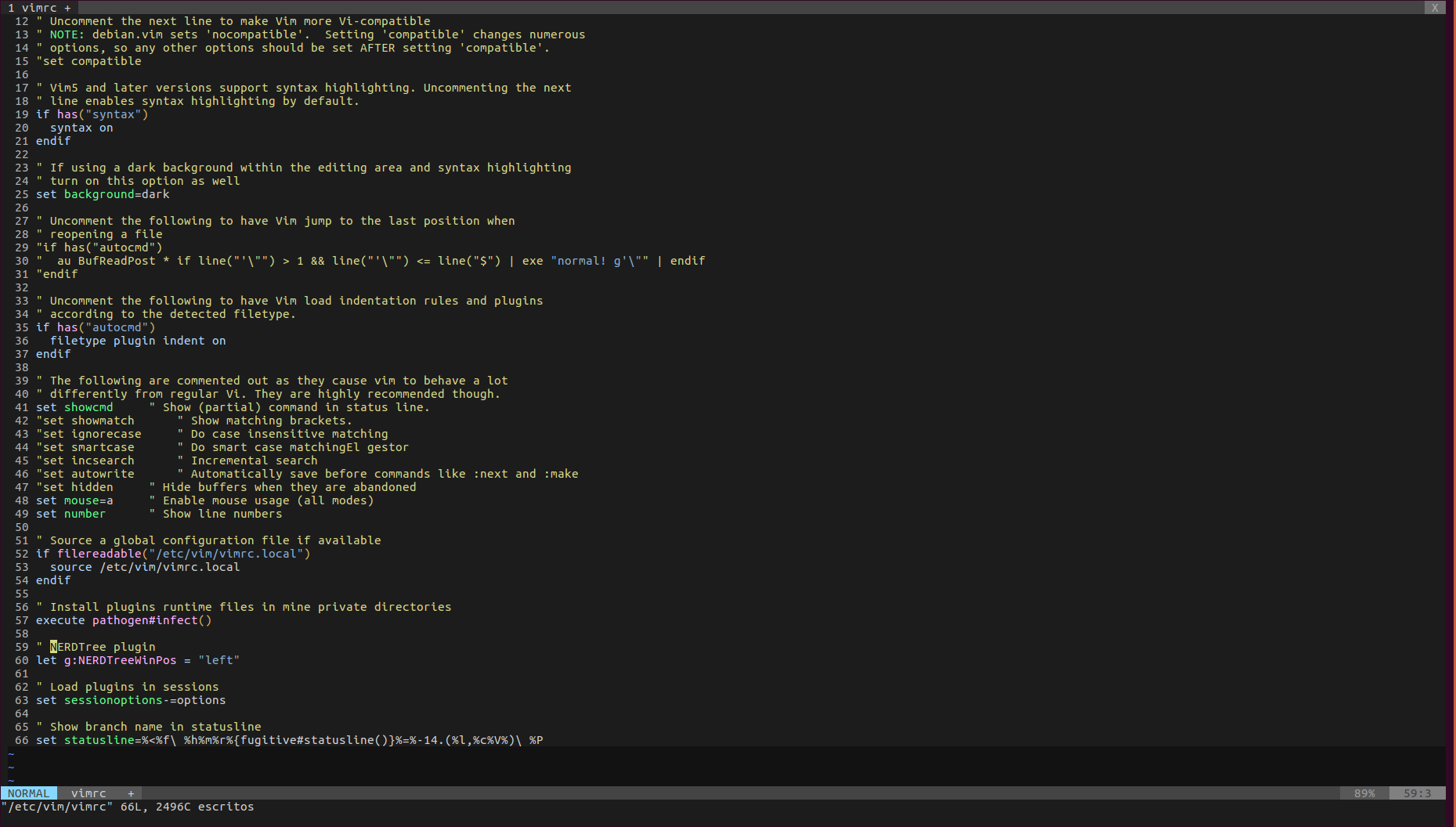
Task: Click the 89% scroll position indicator
Action: click(x=1364, y=793)
